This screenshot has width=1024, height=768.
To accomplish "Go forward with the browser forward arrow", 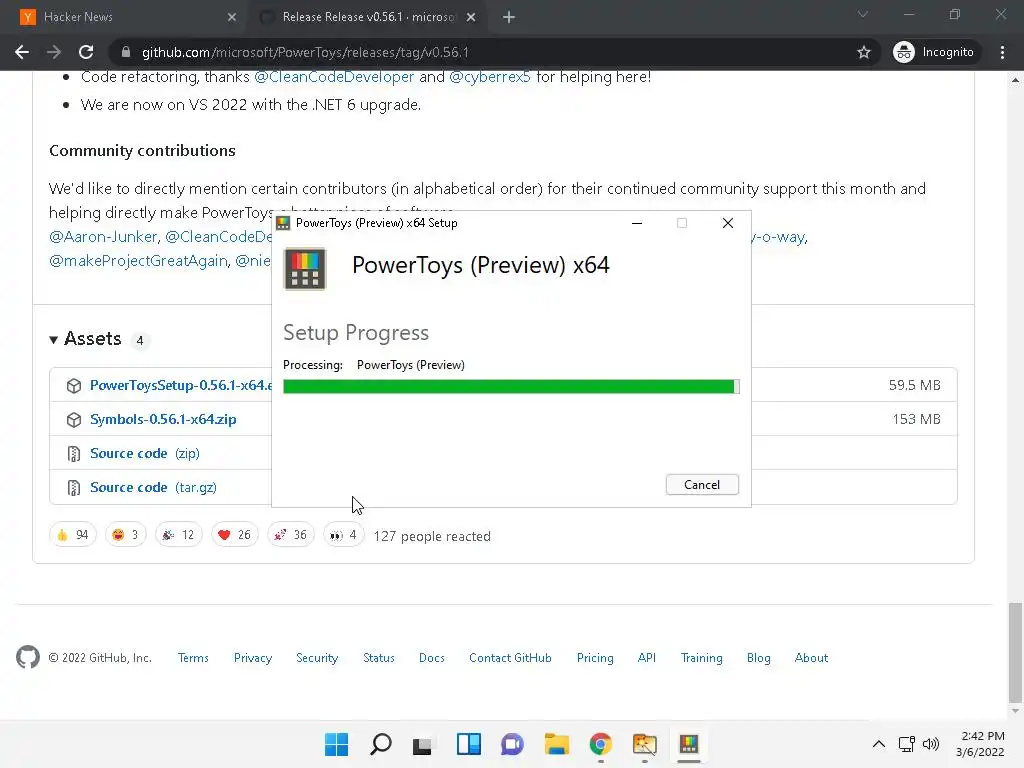I will pyautogui.click(x=54, y=52).
